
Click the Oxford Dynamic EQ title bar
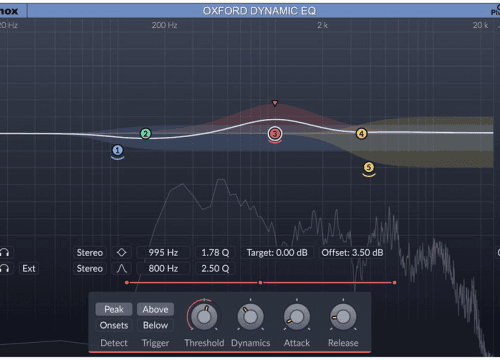(x=259, y=11)
